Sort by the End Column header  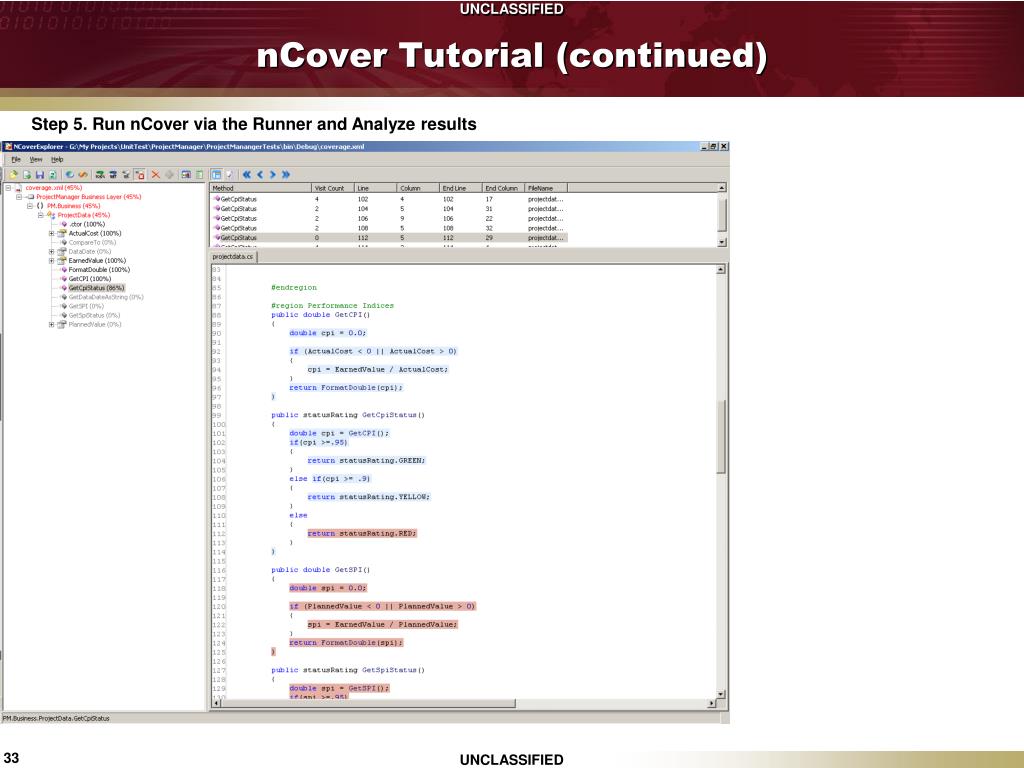point(504,188)
